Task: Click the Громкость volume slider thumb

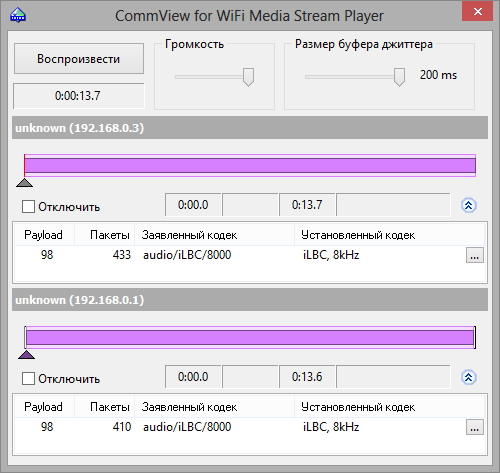Action: [248, 77]
